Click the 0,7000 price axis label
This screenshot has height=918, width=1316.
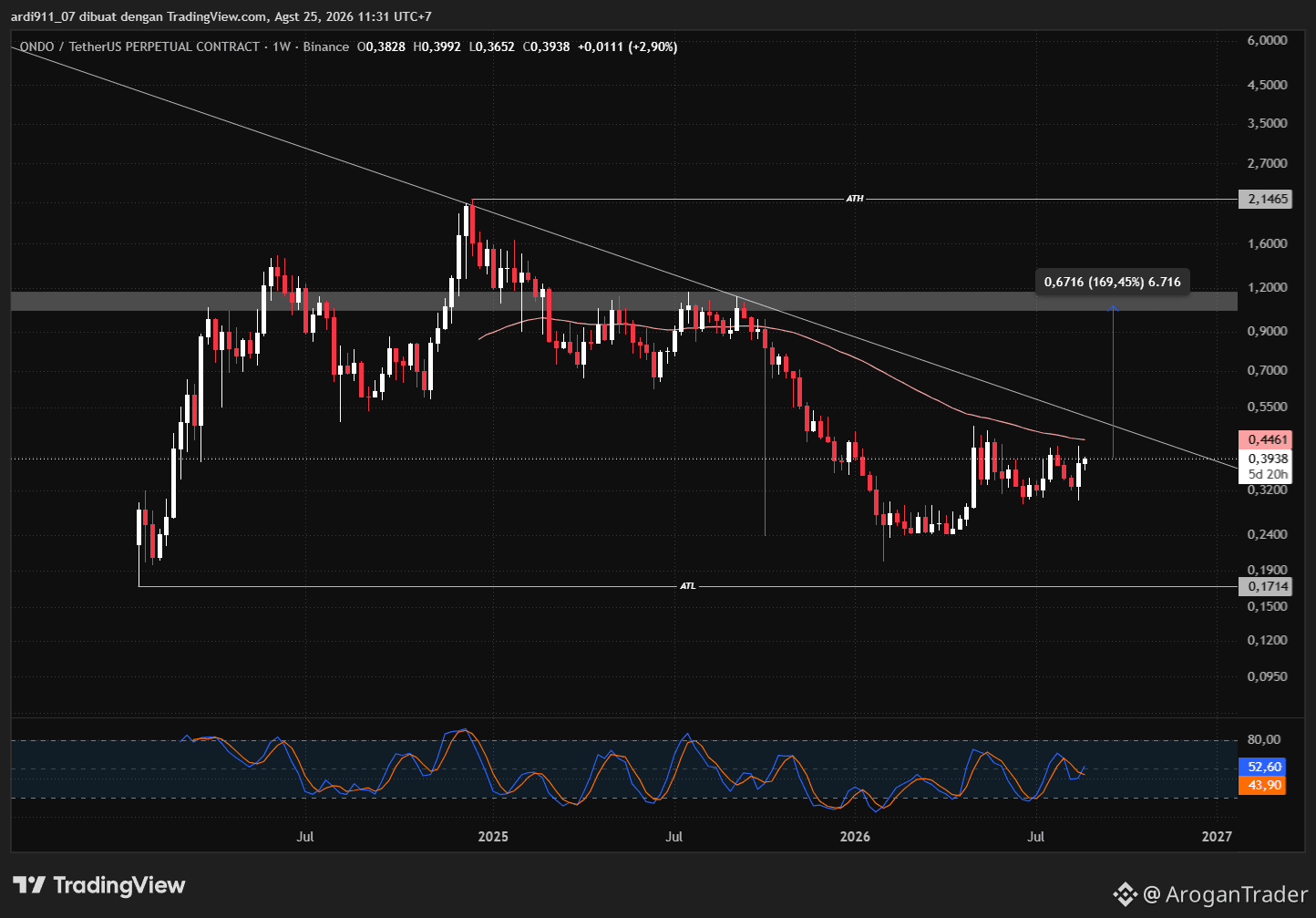click(1268, 370)
